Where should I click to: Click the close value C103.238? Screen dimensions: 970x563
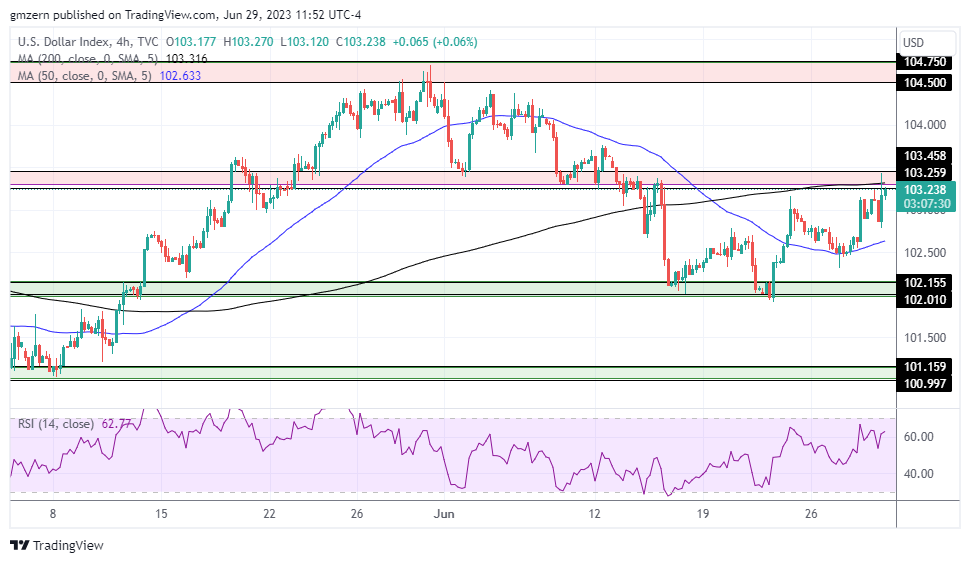(x=361, y=42)
